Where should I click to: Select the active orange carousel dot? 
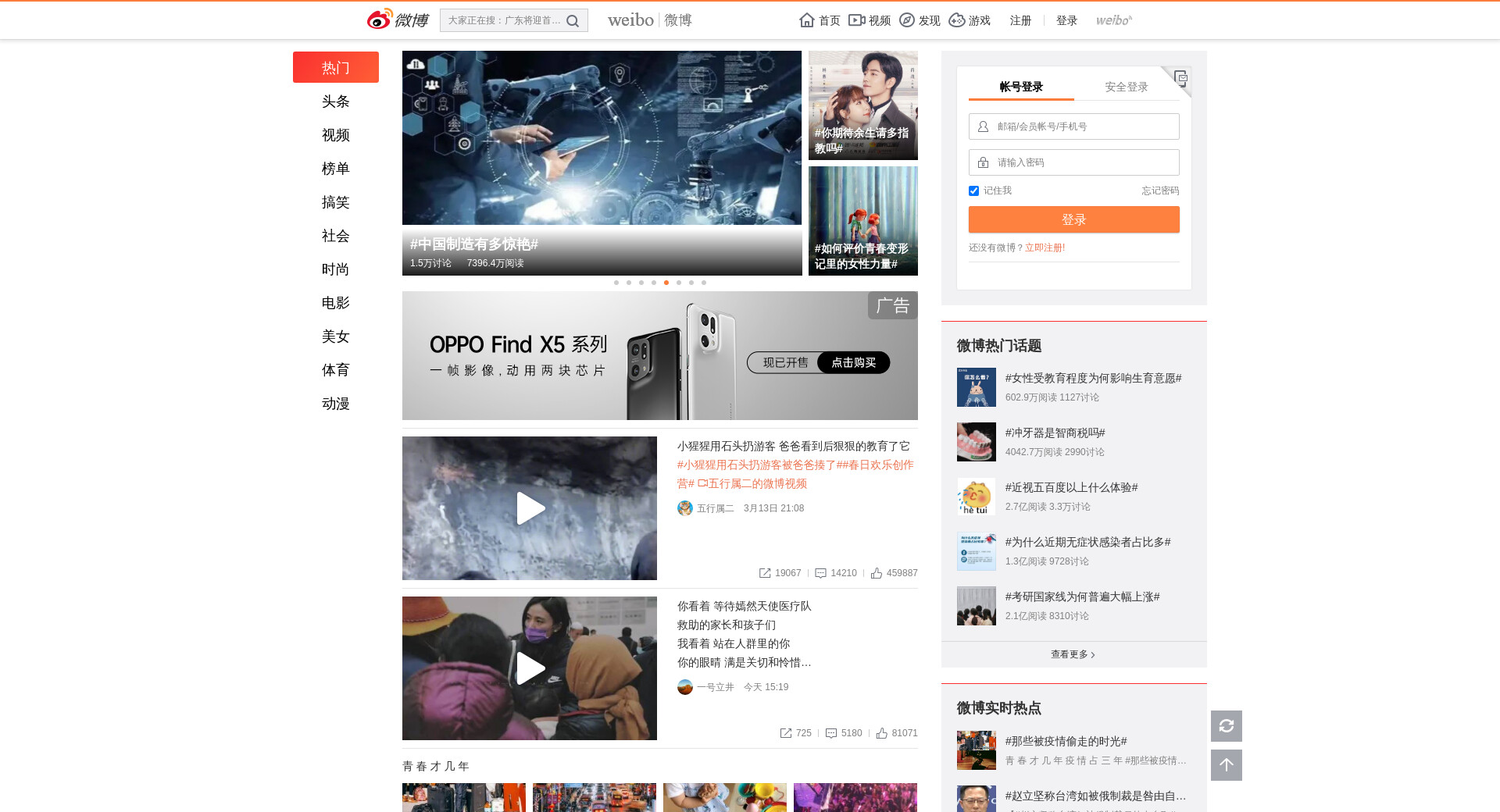(x=666, y=283)
